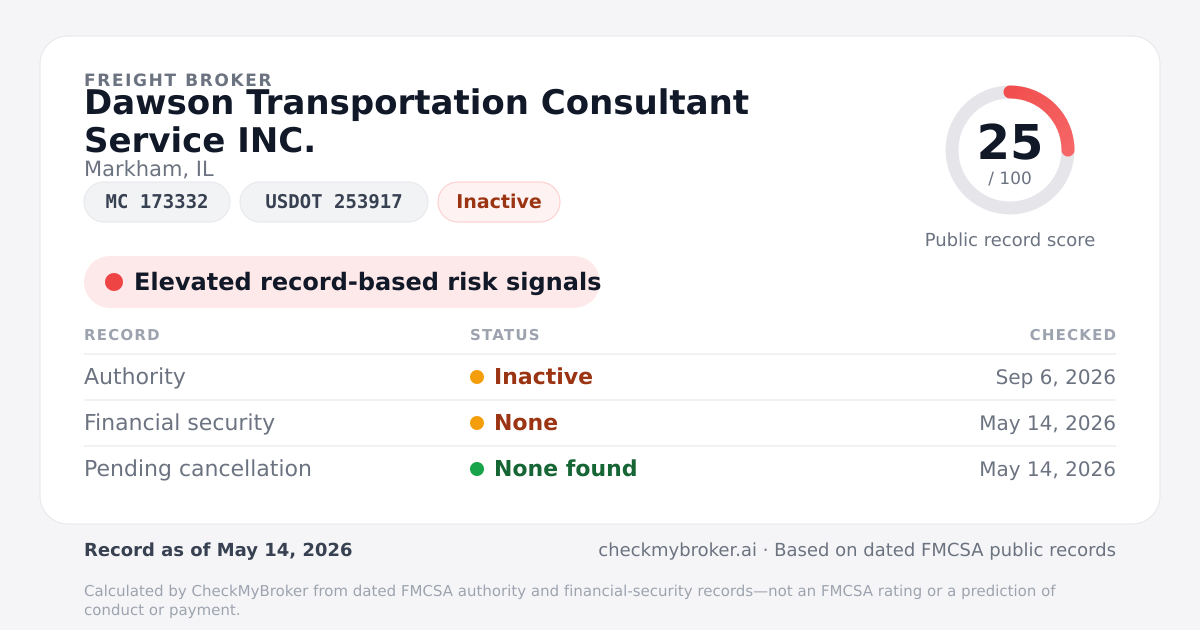1200x630 pixels.
Task: Click the 25 score number
Action: 1010,143
